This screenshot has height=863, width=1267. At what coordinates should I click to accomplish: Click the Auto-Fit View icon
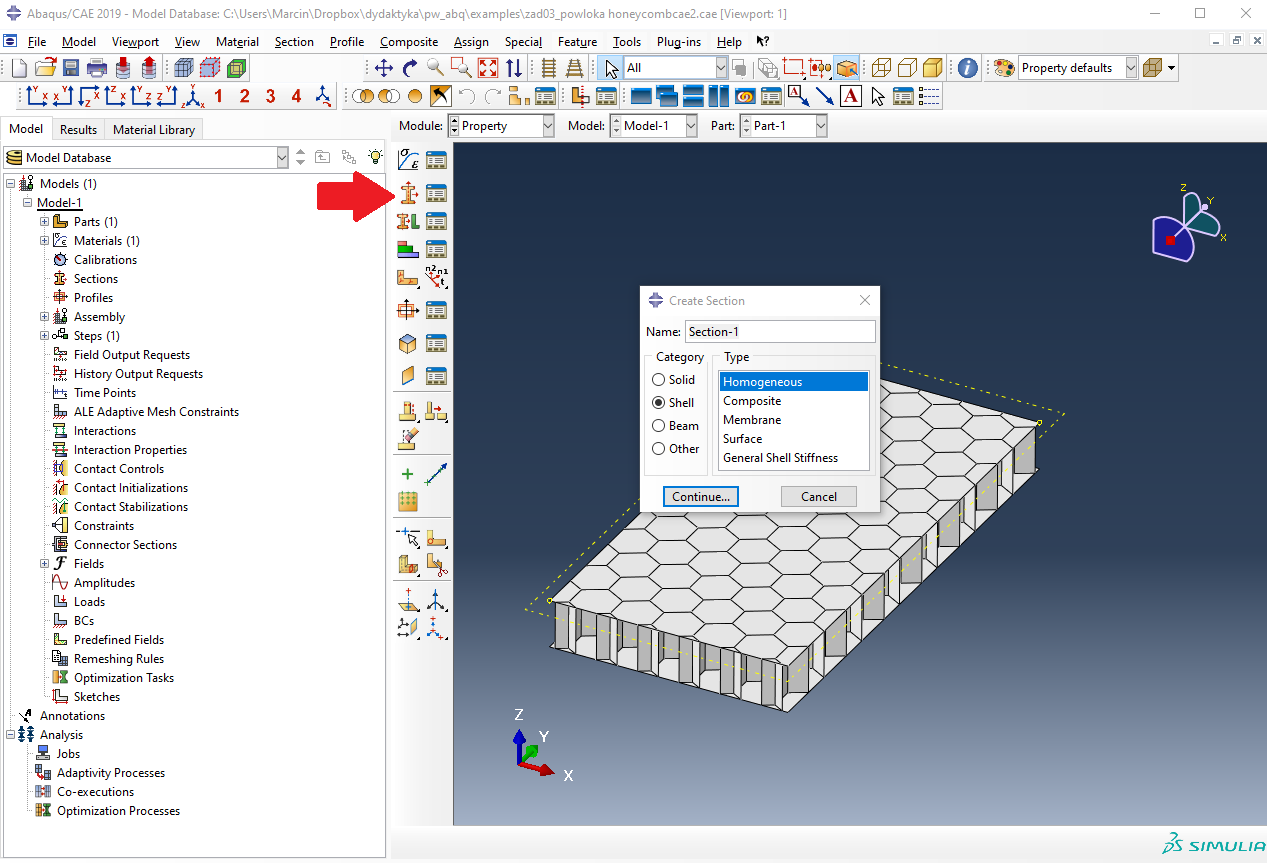point(488,68)
